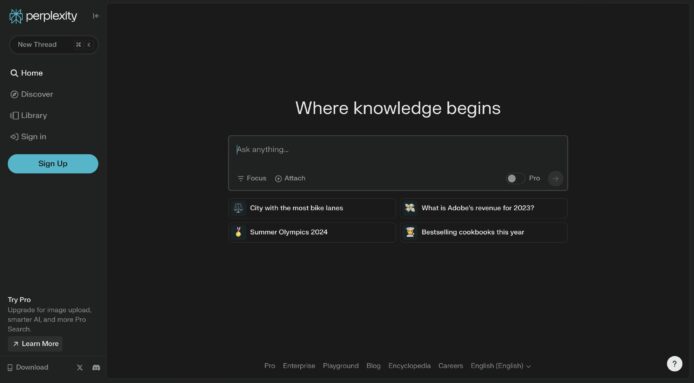Open the Enterprise footer link
The width and height of the screenshot is (694, 383).
(x=299, y=366)
